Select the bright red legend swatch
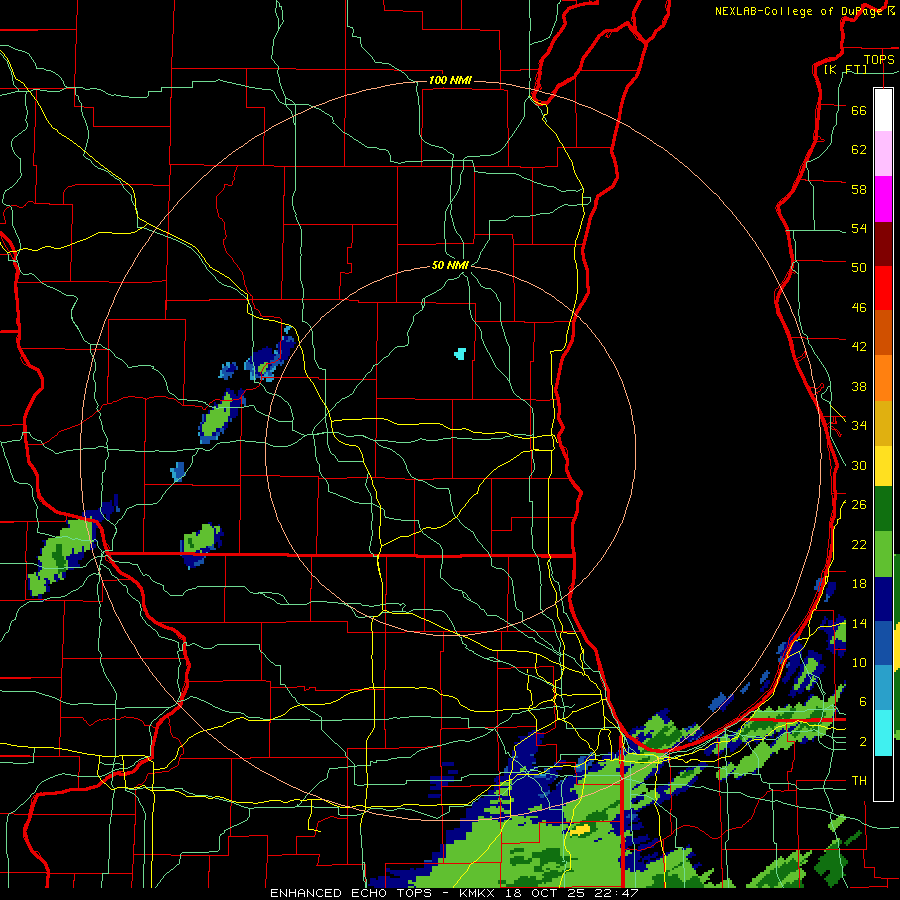900x900 pixels. (883, 288)
